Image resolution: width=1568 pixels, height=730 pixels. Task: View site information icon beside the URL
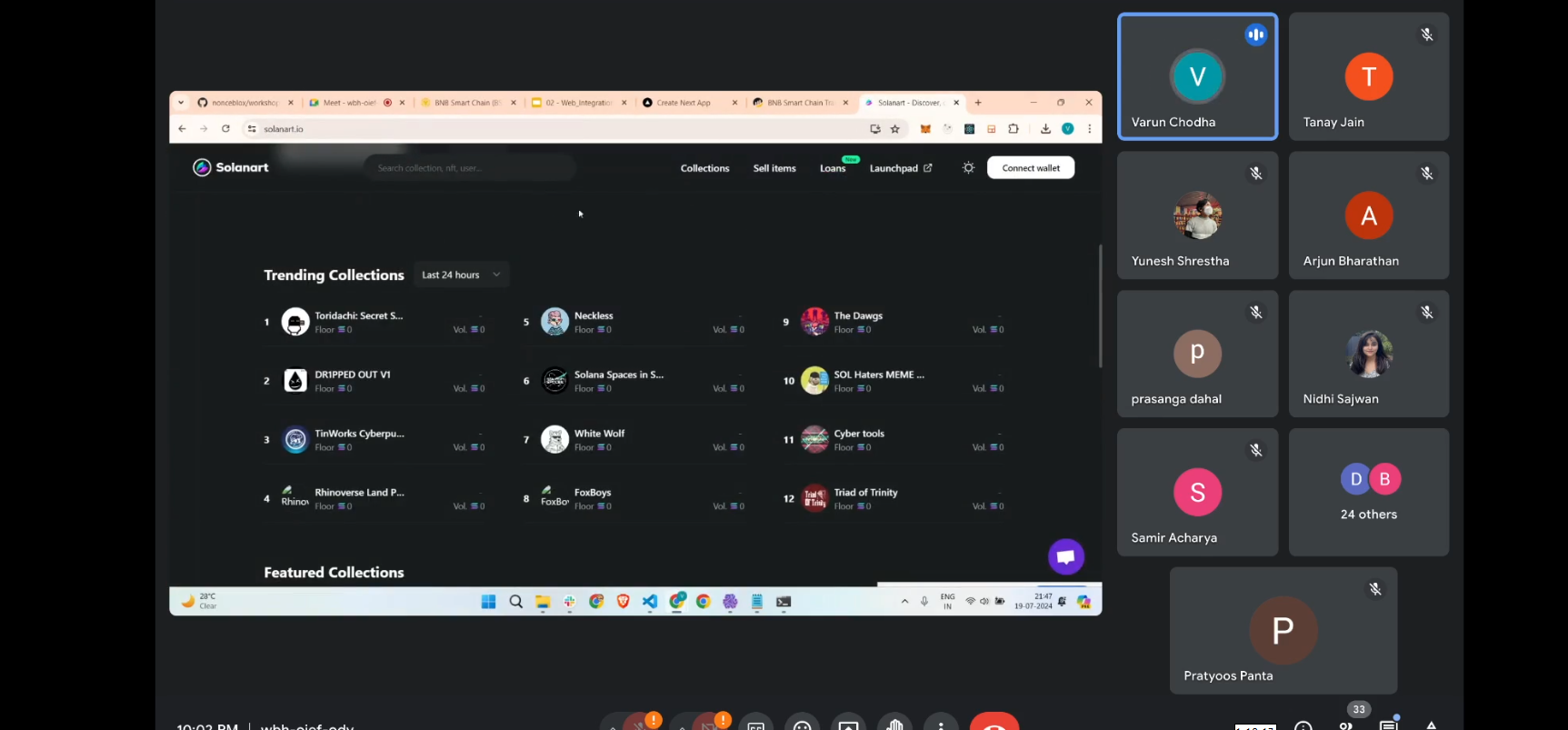pos(252,129)
